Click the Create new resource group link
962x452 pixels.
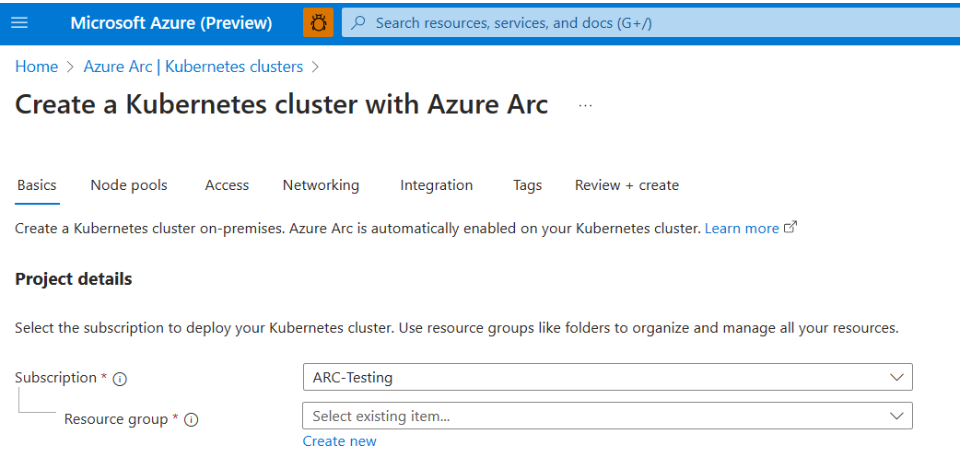point(340,441)
